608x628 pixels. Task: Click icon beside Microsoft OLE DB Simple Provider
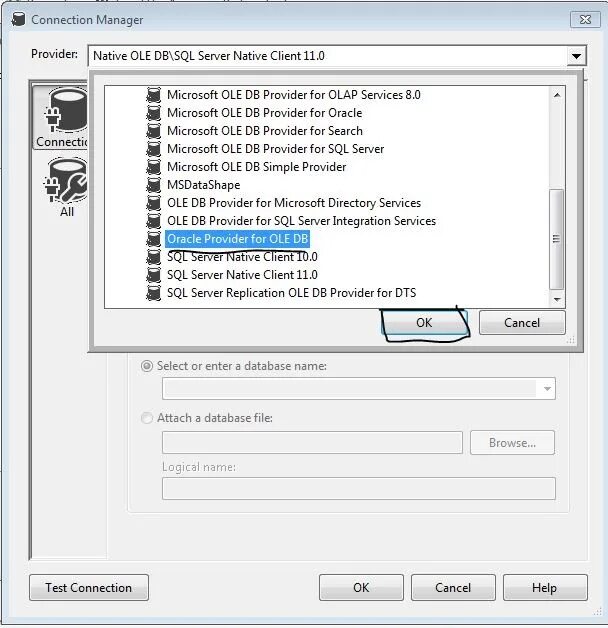click(153, 167)
